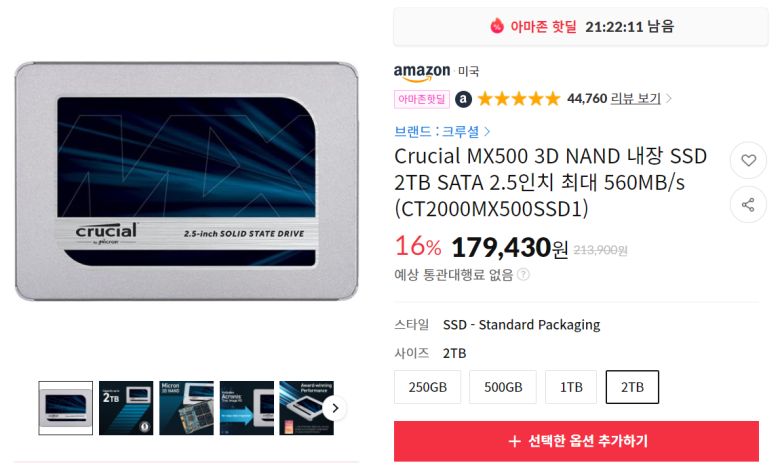
Task: Select the 250GB size option
Action: click(x=428, y=387)
